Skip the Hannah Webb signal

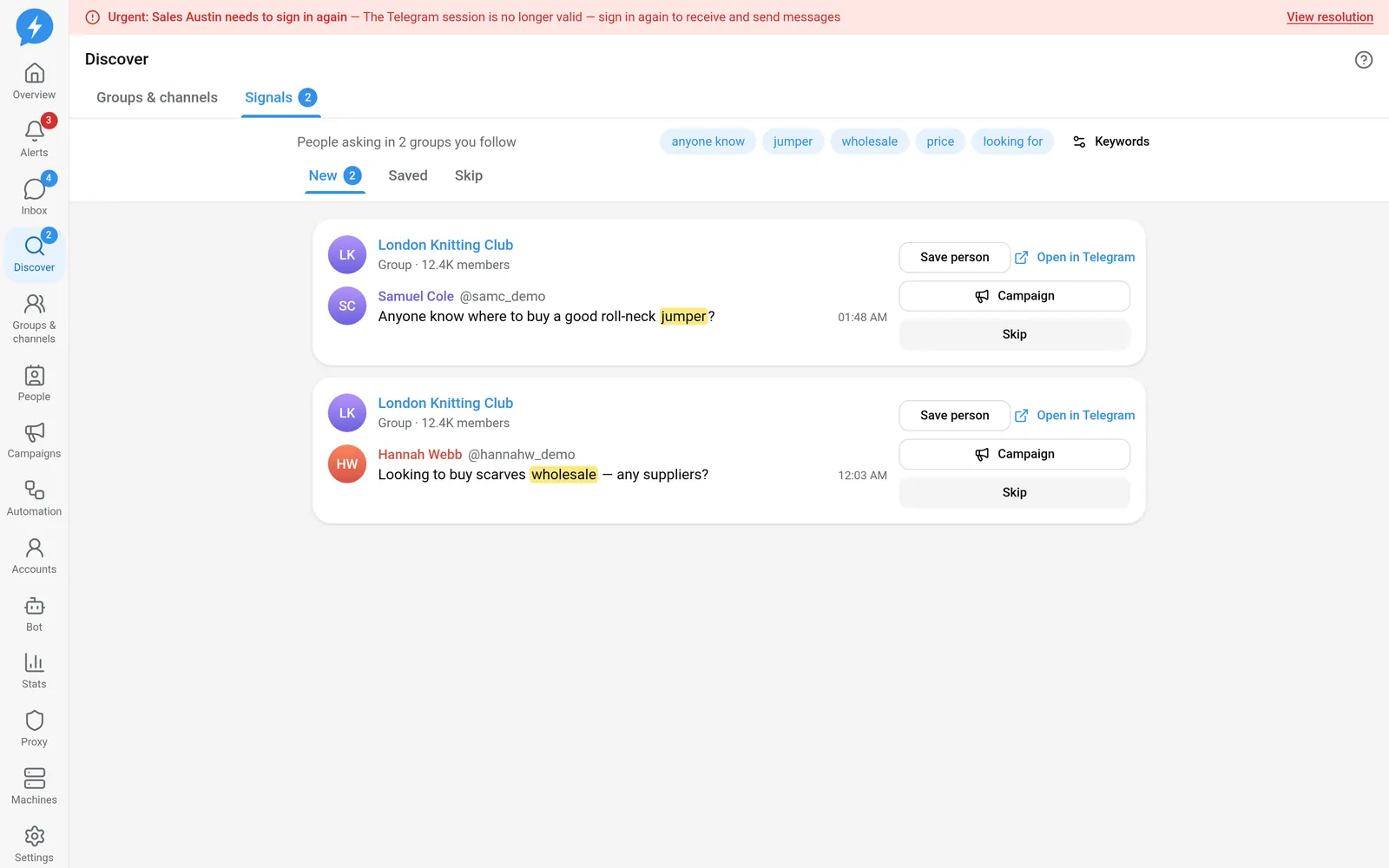(x=1015, y=492)
